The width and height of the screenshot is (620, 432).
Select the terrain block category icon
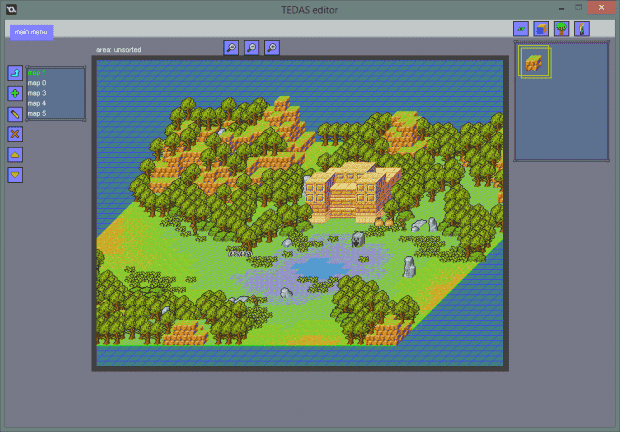[x=541, y=29]
